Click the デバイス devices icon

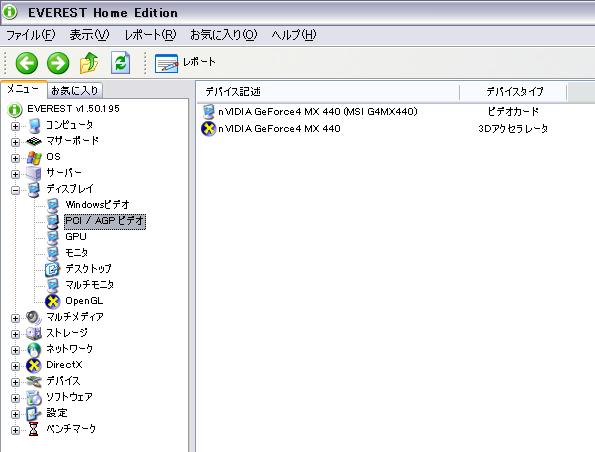point(34,381)
